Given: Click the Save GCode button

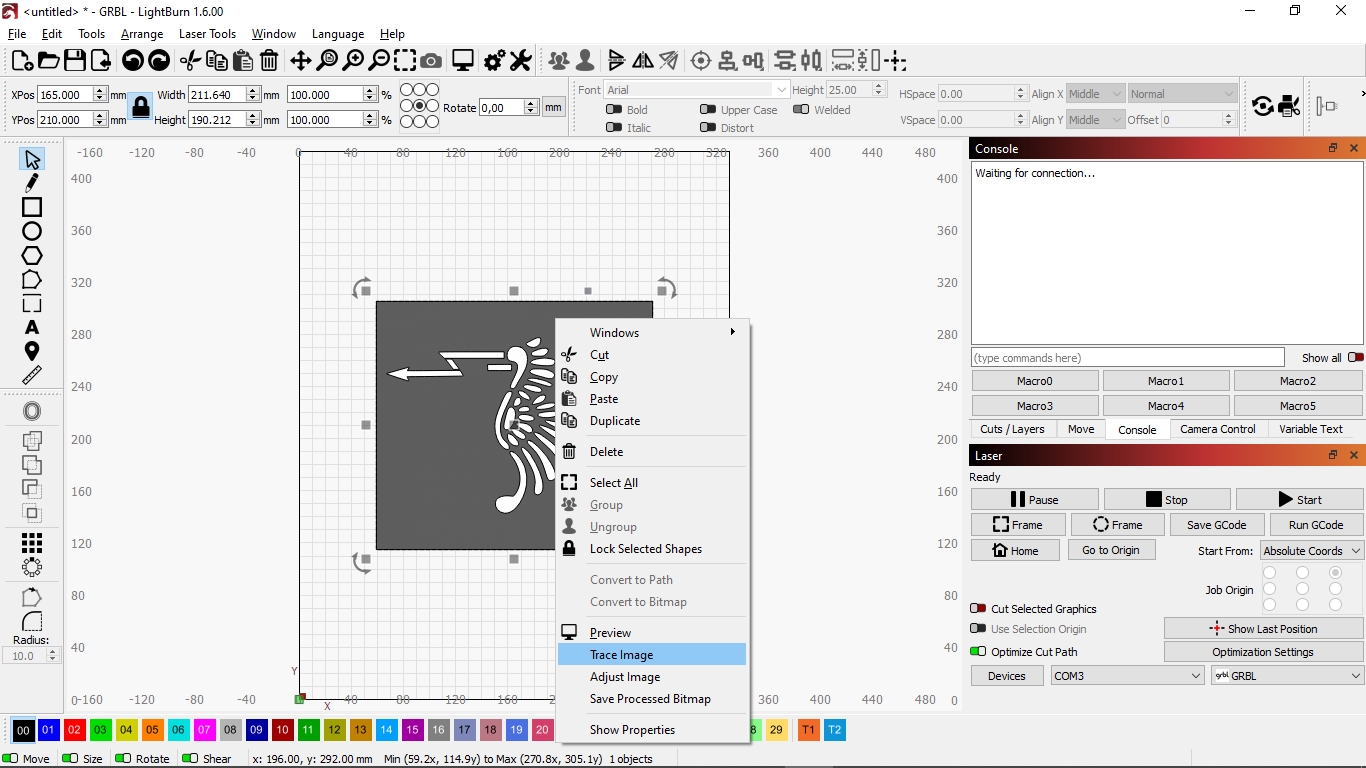Looking at the screenshot, I should tap(1216, 525).
